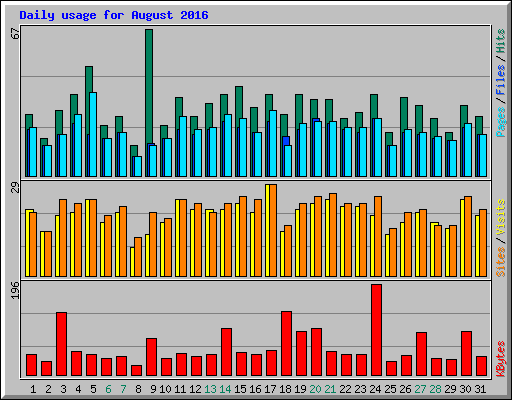Click day label '24' on x-axis
The width and height of the screenshot is (512, 400).
(x=375, y=389)
